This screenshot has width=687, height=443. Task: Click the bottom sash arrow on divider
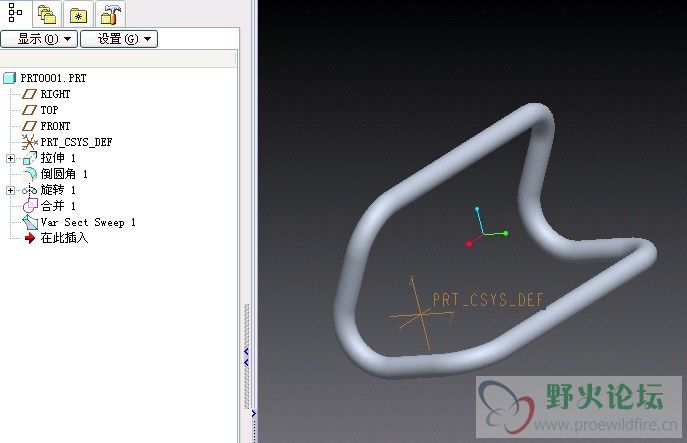[254, 413]
